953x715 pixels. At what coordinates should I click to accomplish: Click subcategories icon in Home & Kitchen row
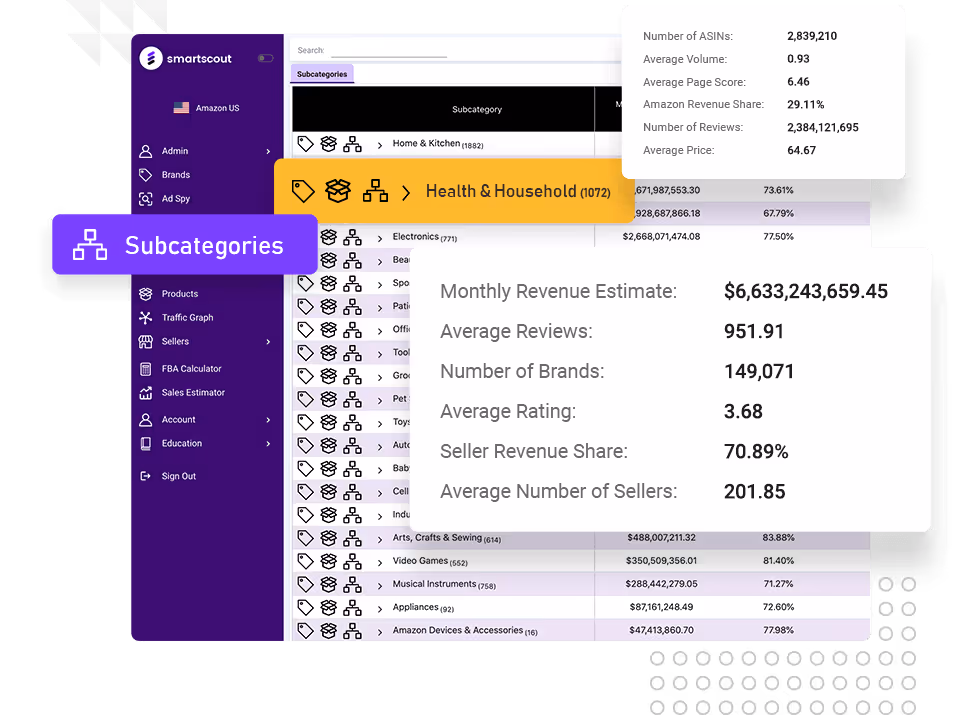353,144
